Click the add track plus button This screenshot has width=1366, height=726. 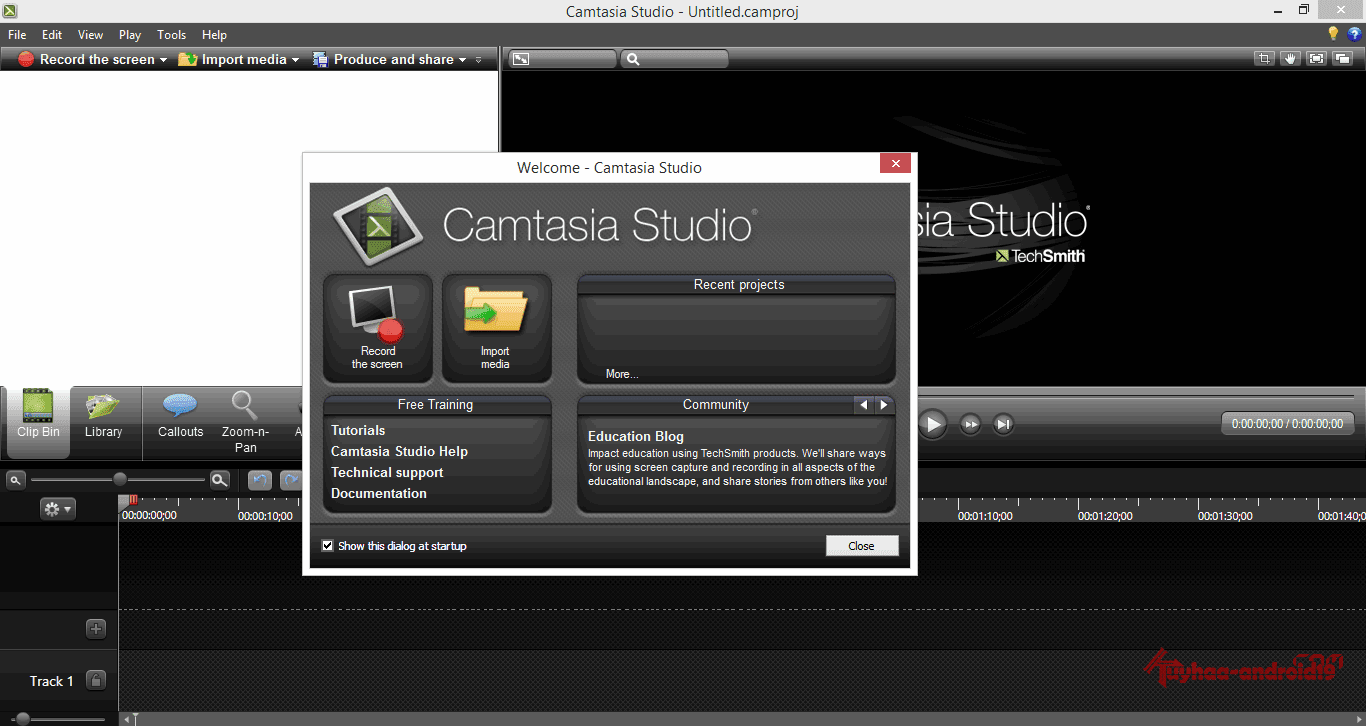96,629
